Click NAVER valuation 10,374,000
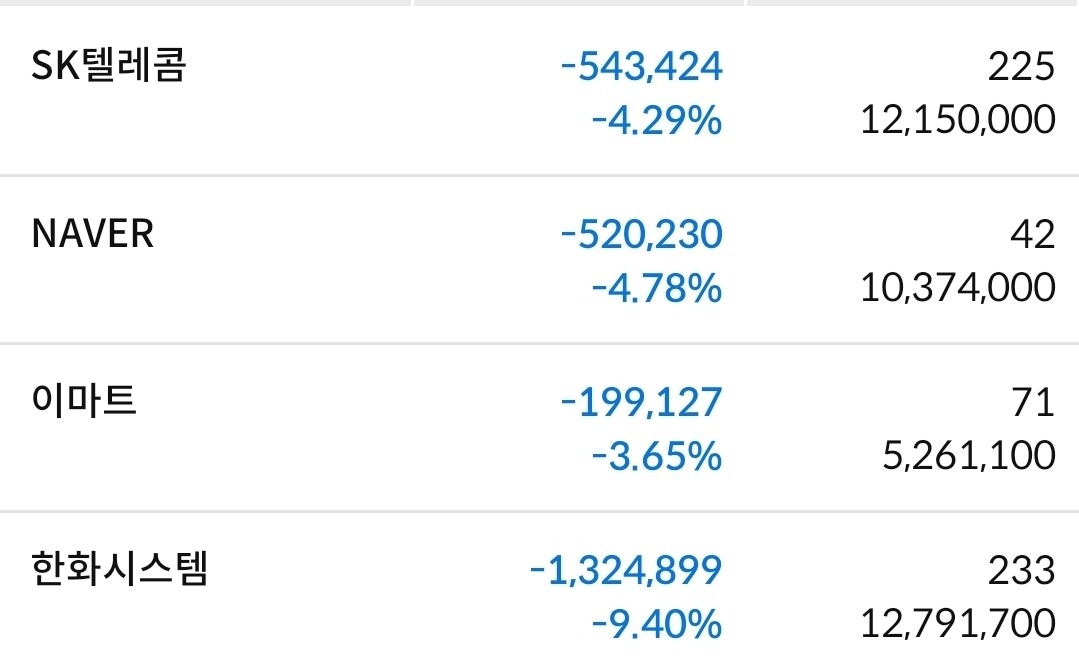 point(958,288)
